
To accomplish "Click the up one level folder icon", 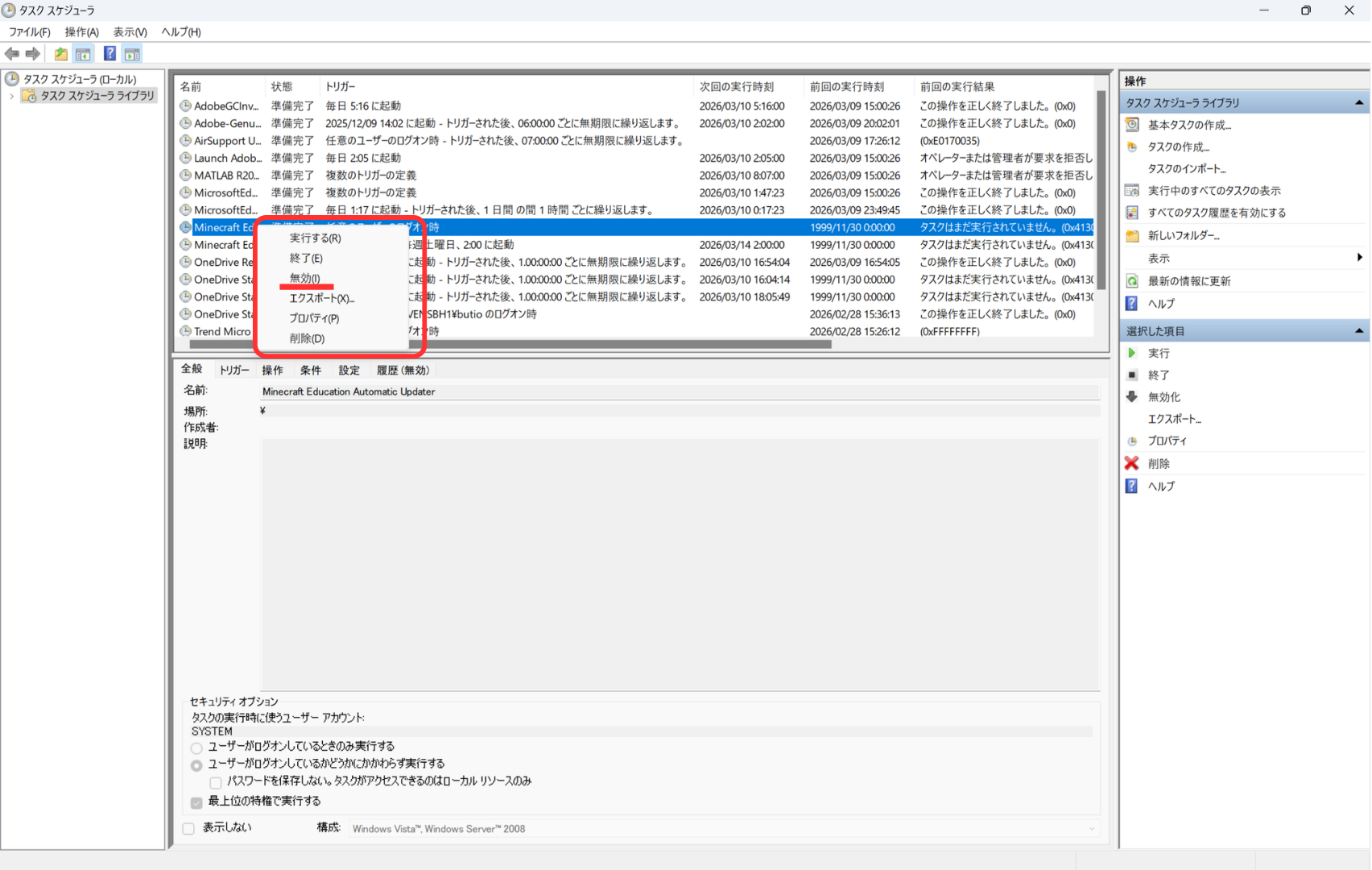I will coord(61,54).
